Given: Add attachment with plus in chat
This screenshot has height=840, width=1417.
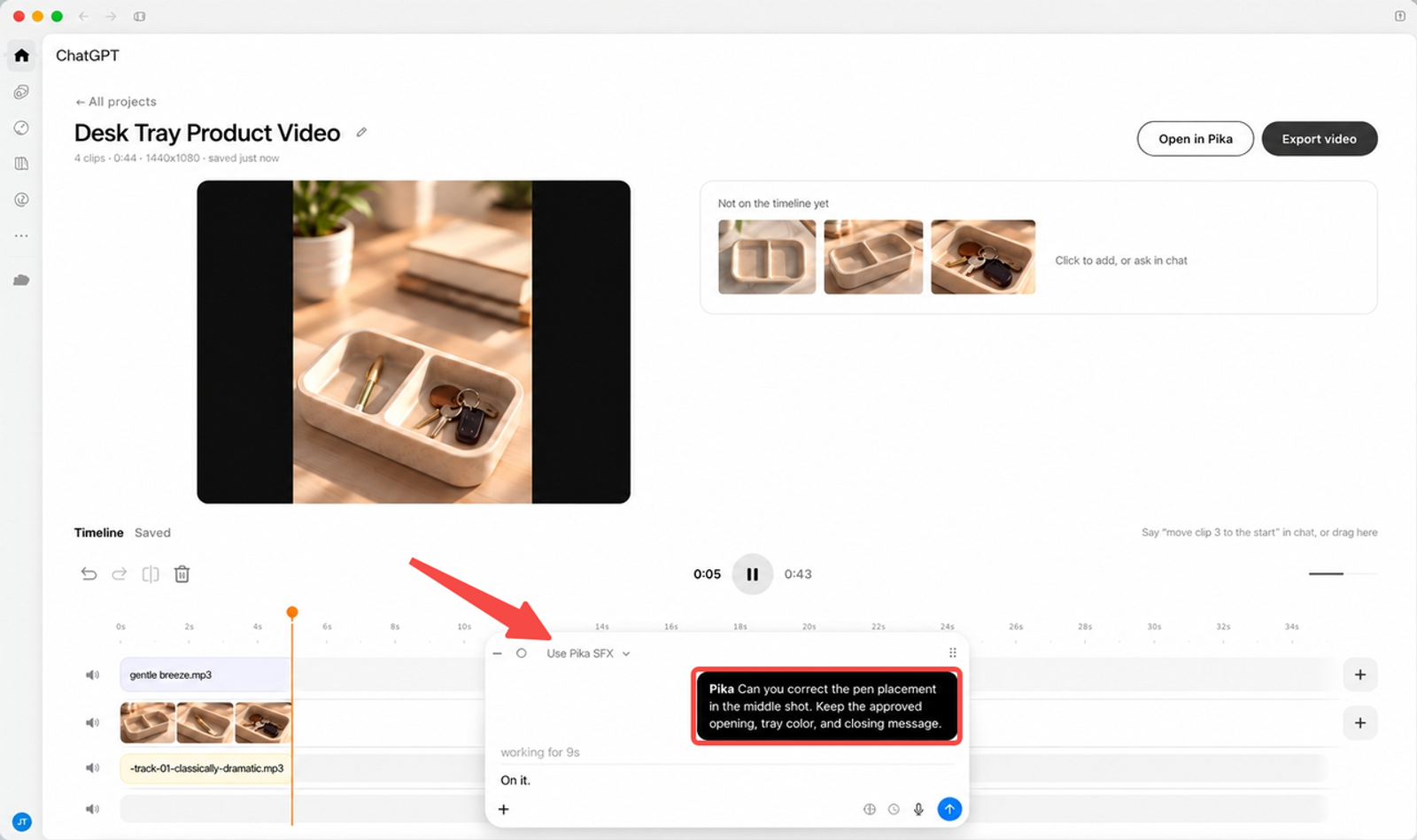Looking at the screenshot, I should (504, 809).
